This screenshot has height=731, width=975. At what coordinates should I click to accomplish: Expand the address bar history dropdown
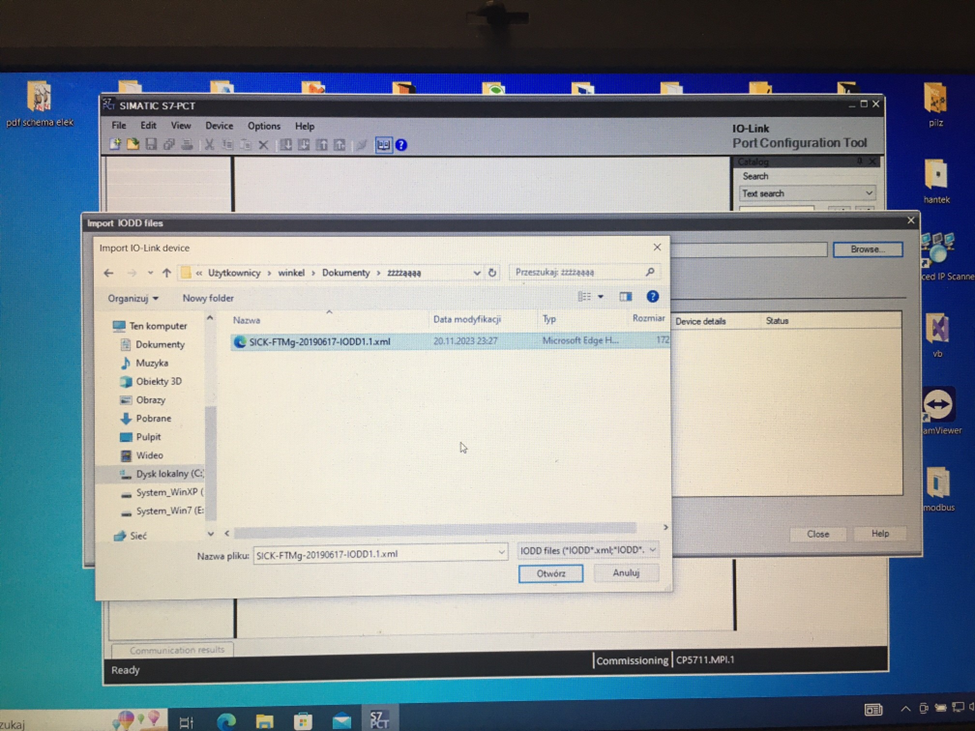click(476, 273)
